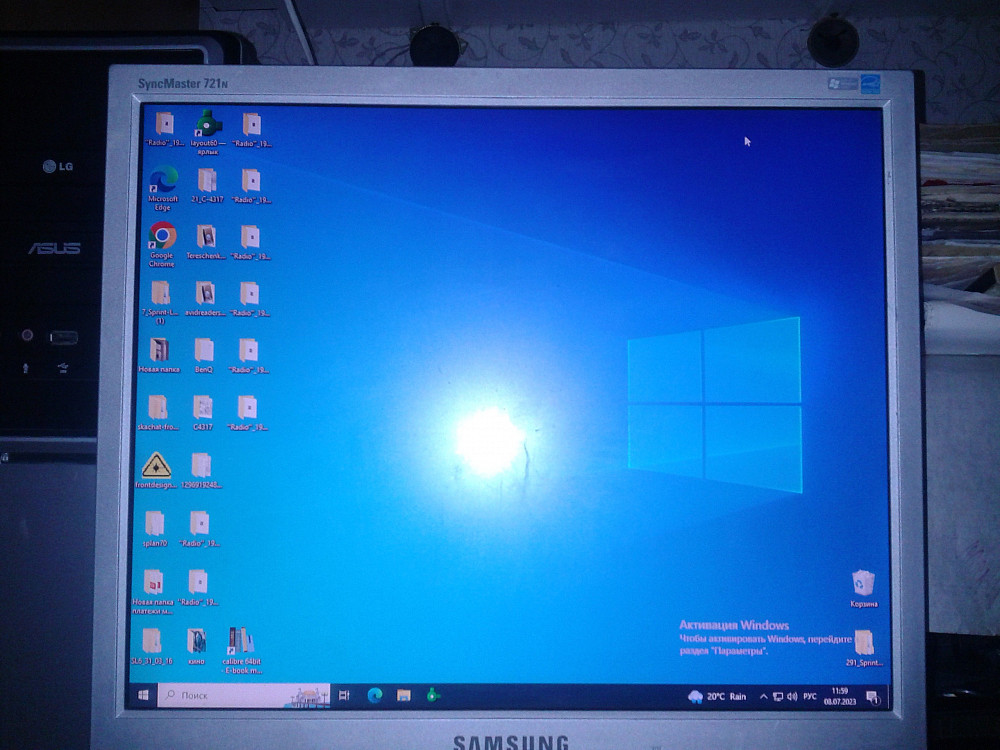Open calibre 64bit E-book shortcut
Screen dimensions: 1000x750
click(240, 641)
